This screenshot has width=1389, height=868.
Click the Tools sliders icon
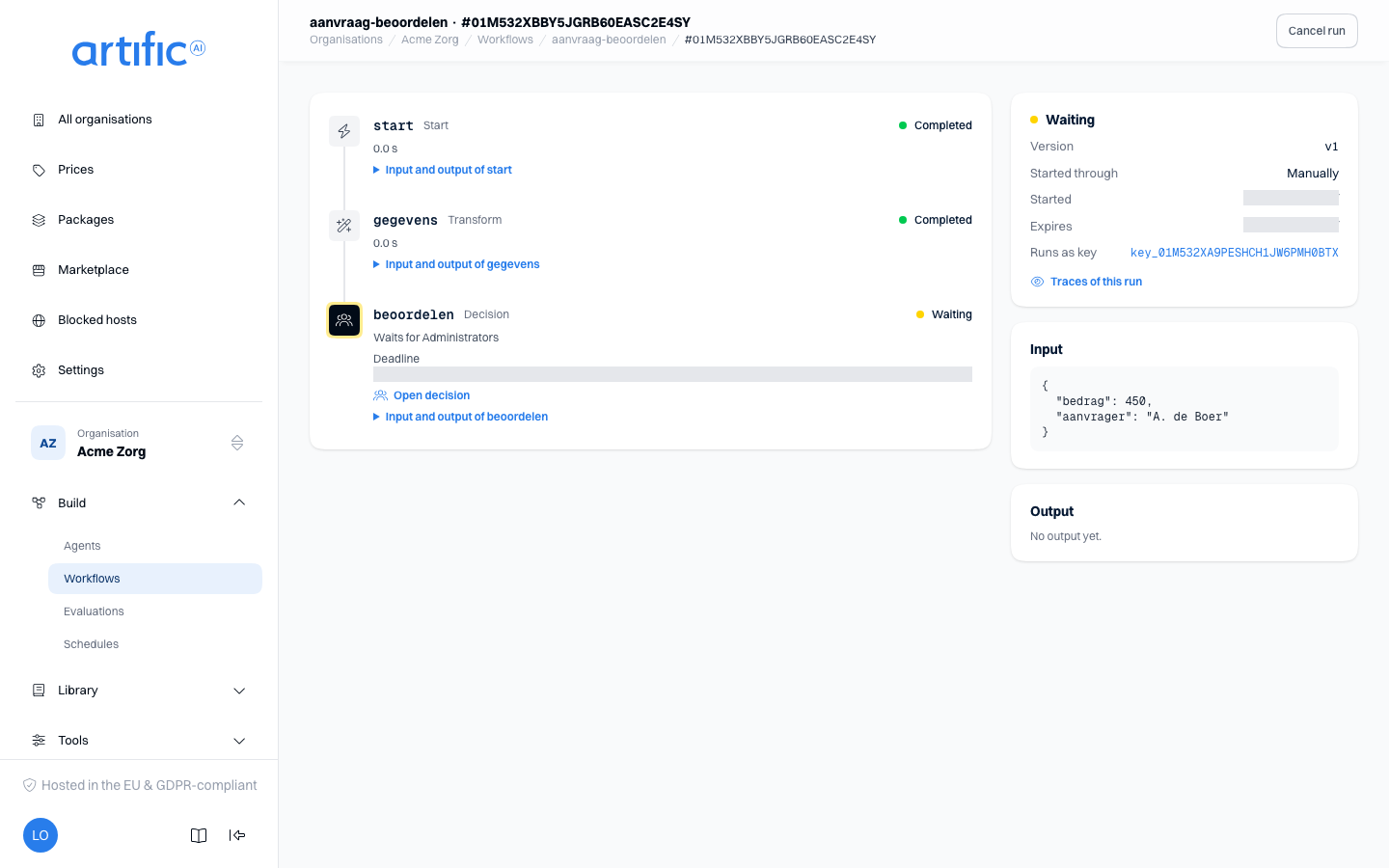tap(39, 741)
